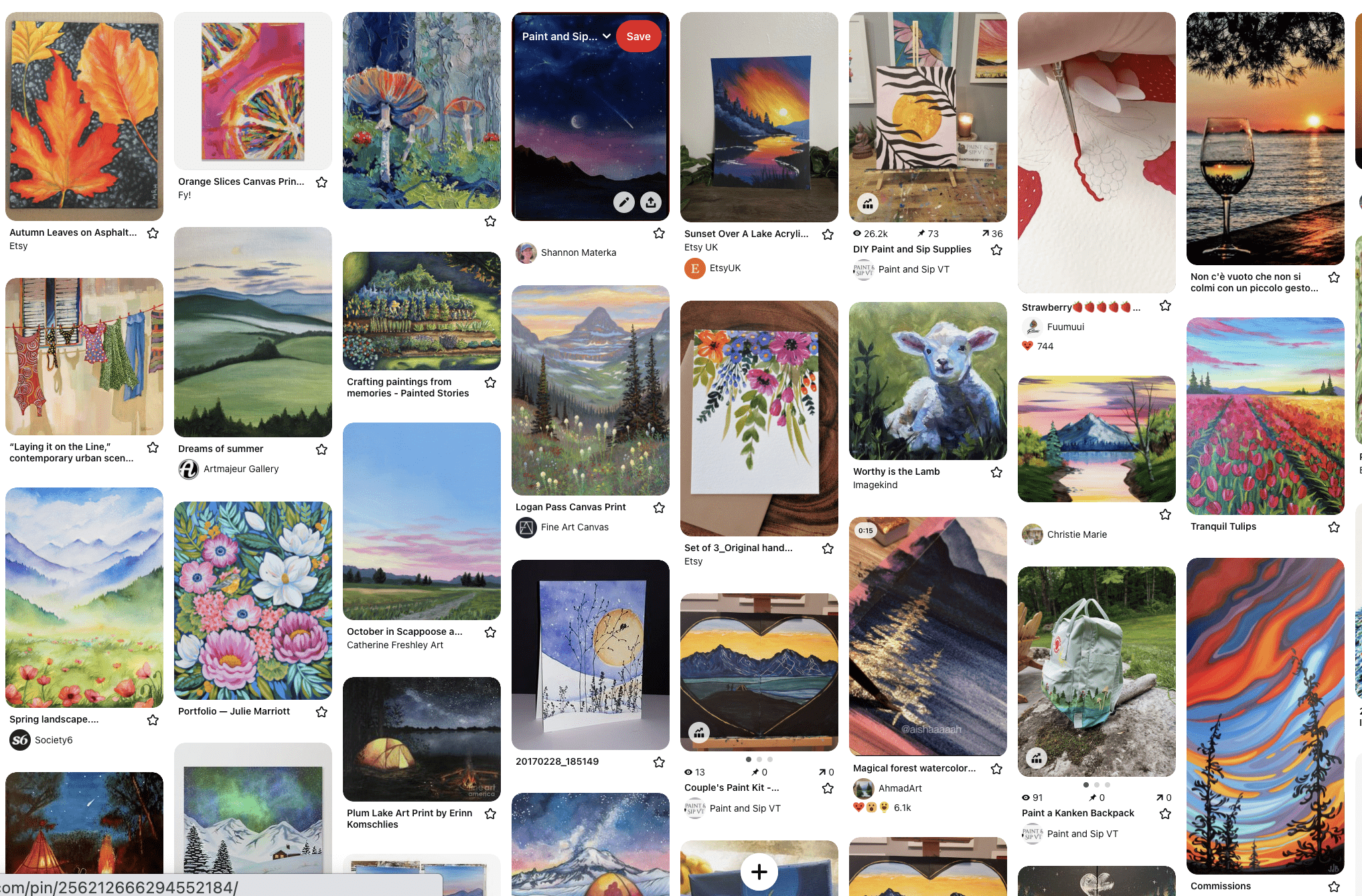
Task: Click Society6 profile avatar icon
Action: pyautogui.click(x=20, y=740)
